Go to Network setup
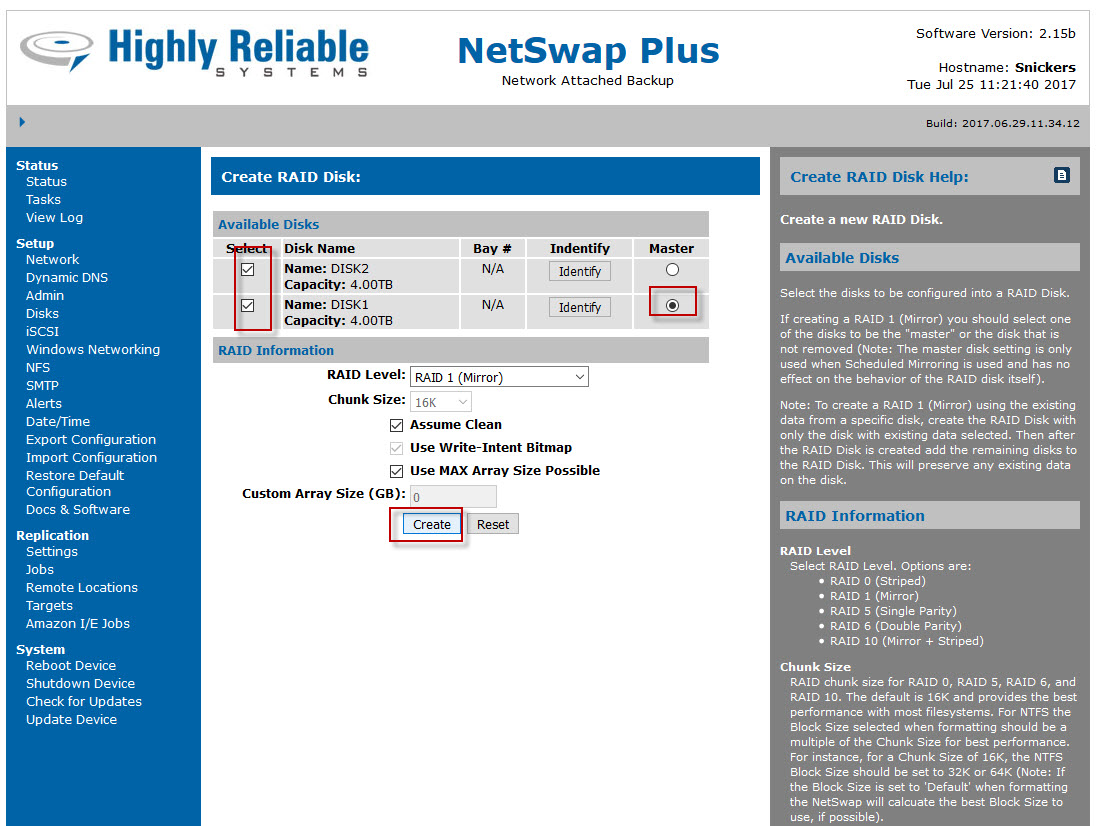 click(x=52, y=260)
